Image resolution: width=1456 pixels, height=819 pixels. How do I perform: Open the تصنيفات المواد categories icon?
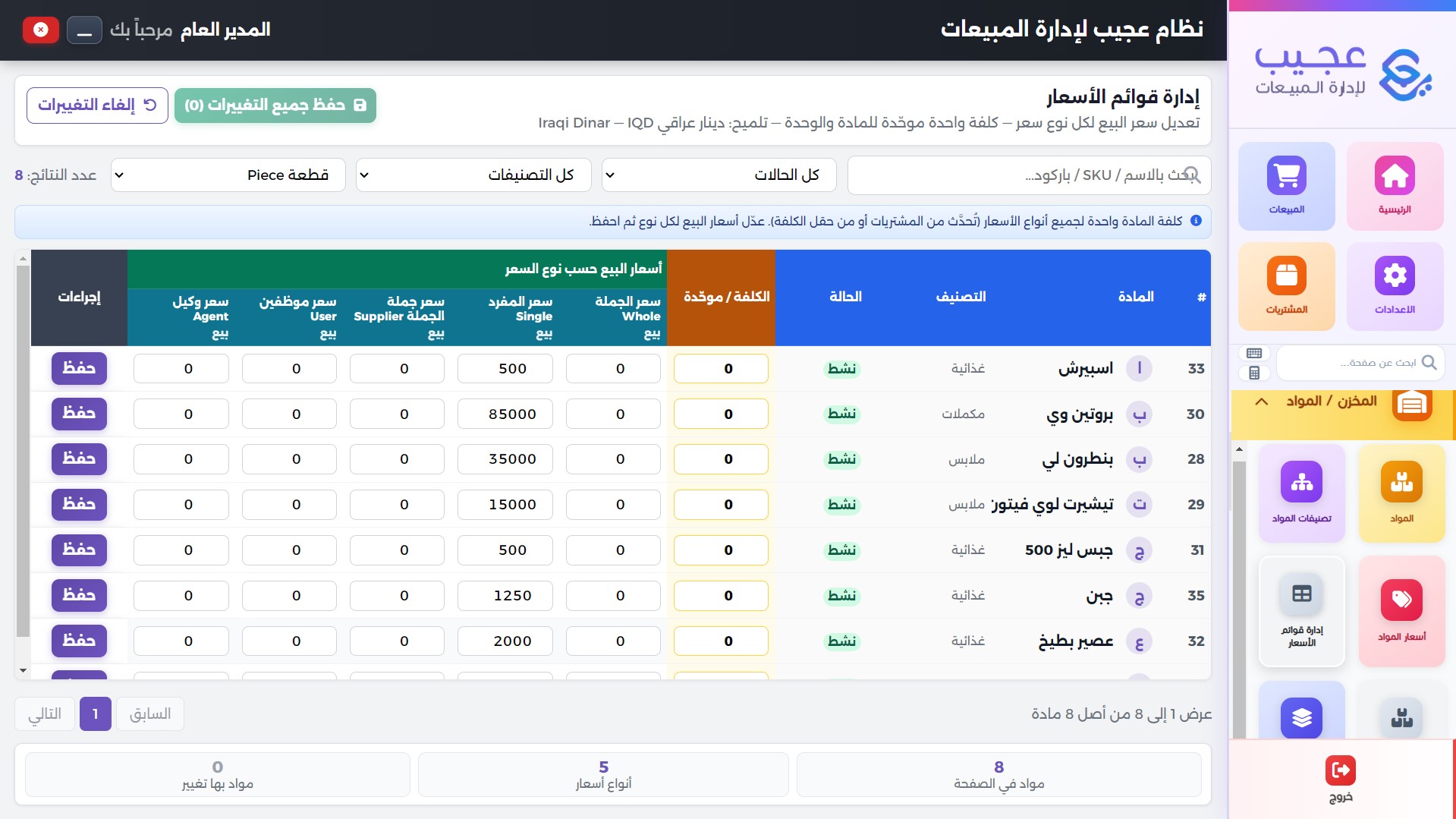(x=1301, y=493)
